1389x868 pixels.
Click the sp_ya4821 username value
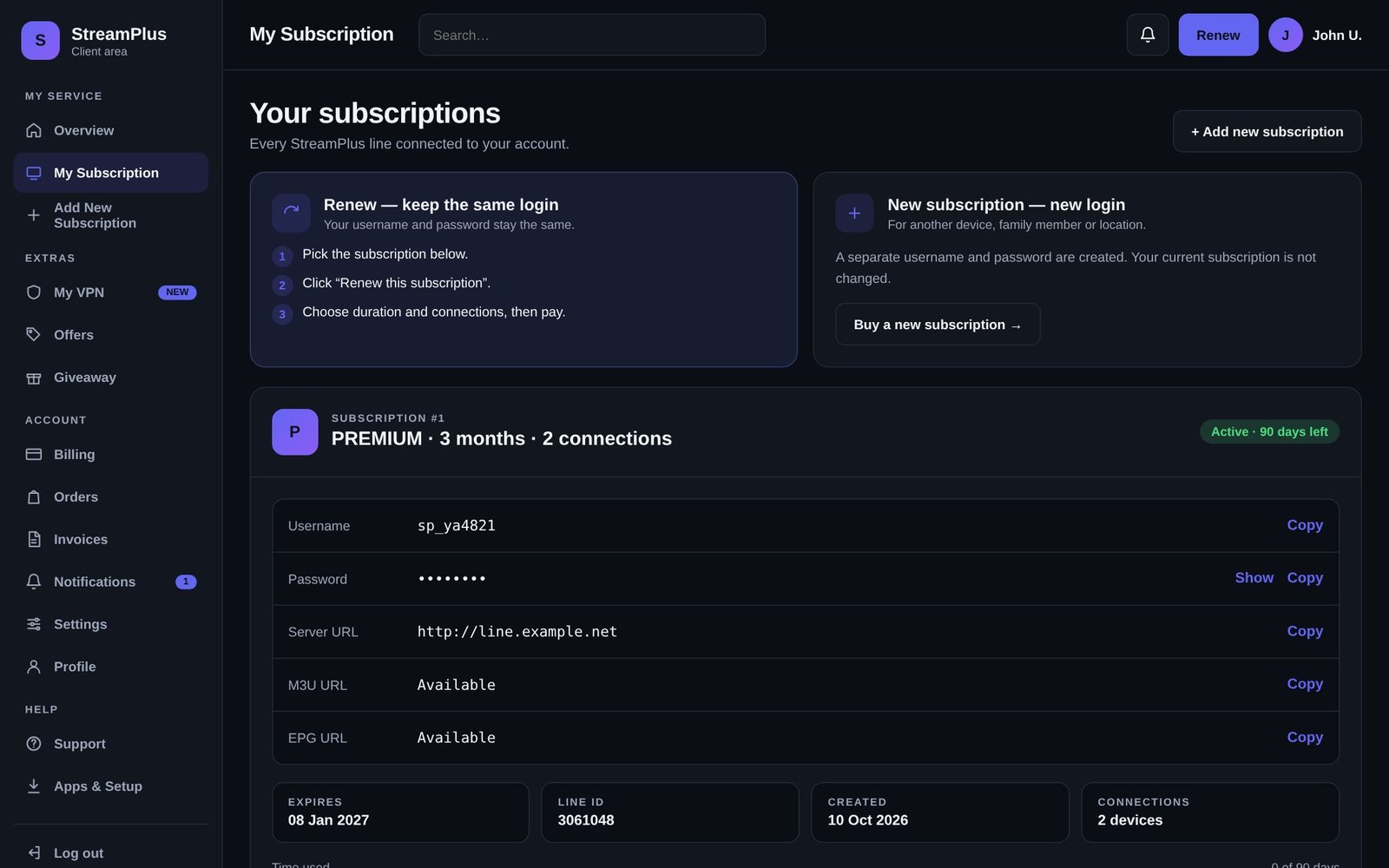(x=457, y=526)
